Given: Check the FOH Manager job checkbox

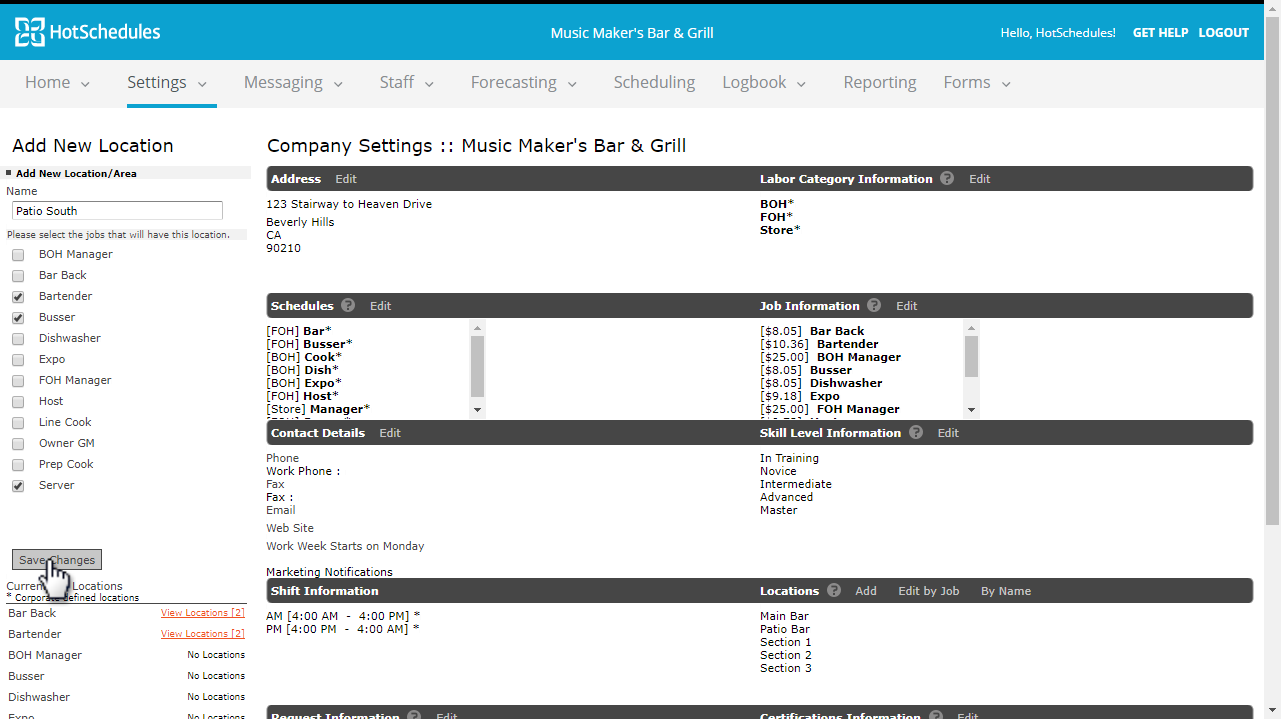Looking at the screenshot, I should (18, 381).
